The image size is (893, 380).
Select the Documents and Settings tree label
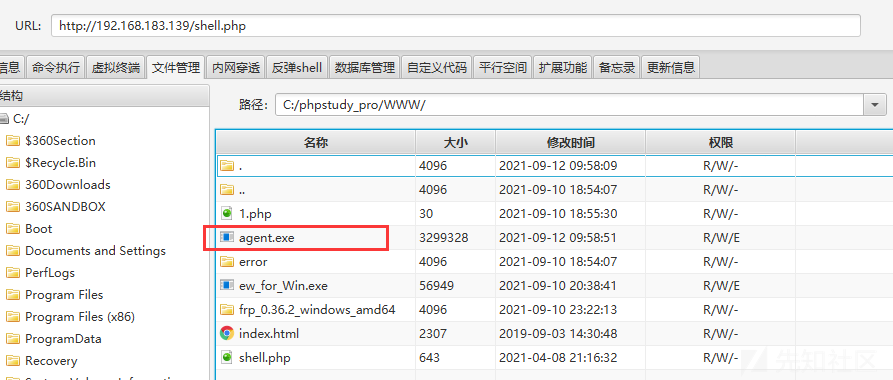[96, 251]
